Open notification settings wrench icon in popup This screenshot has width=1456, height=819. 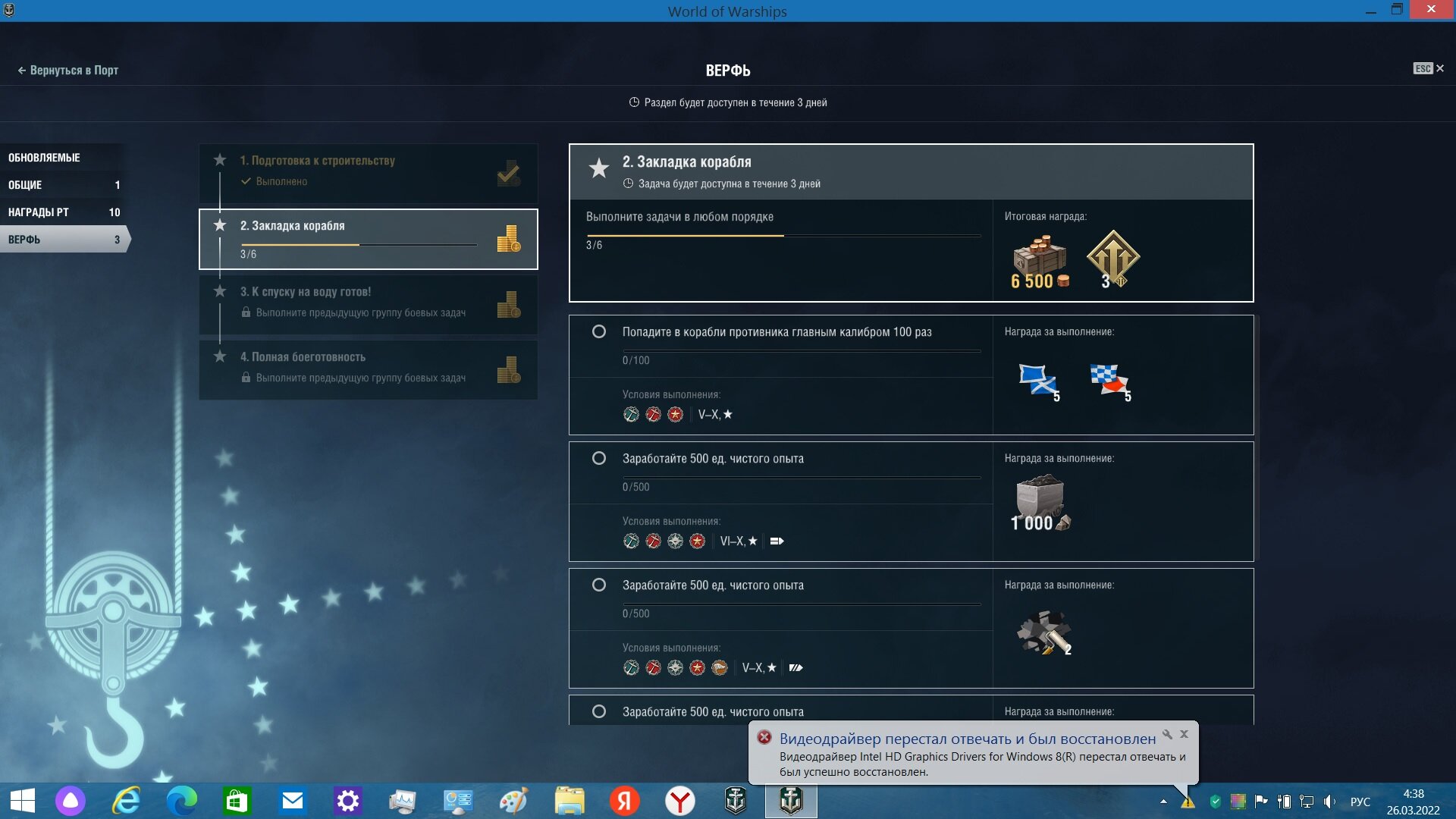1168,734
